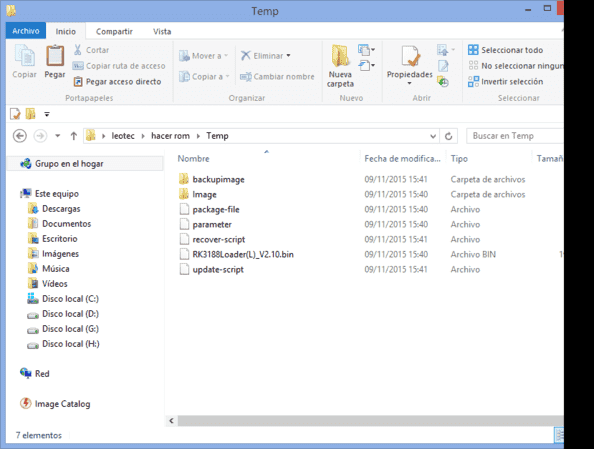This screenshot has width=594, height=449.
Task: Switch to the Inicio ribbon tab
Action: coord(66,31)
